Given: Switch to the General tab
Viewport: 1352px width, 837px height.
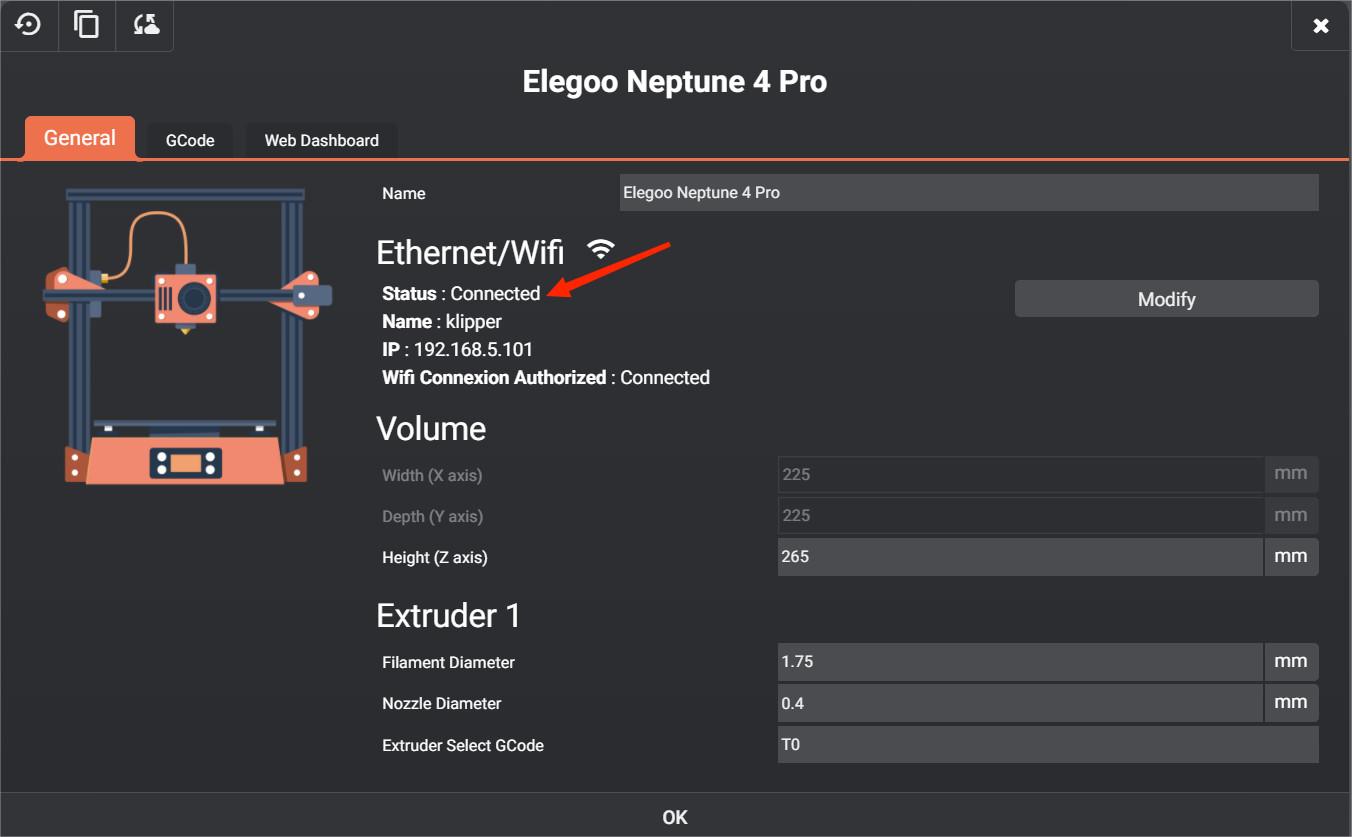Looking at the screenshot, I should click(80, 138).
